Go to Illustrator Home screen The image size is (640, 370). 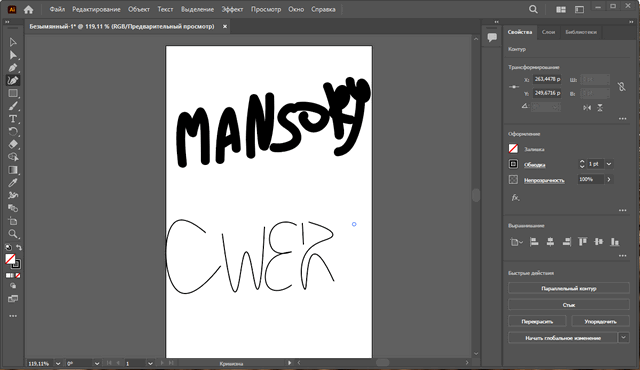pos(28,9)
